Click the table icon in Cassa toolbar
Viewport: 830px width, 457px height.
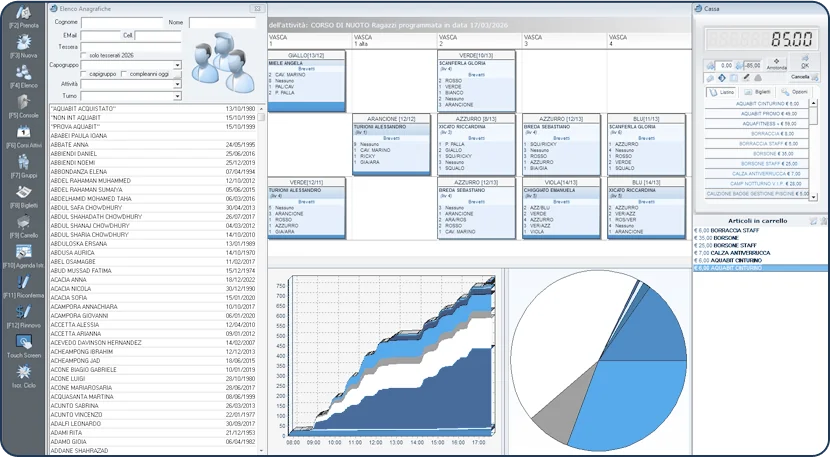click(x=734, y=78)
